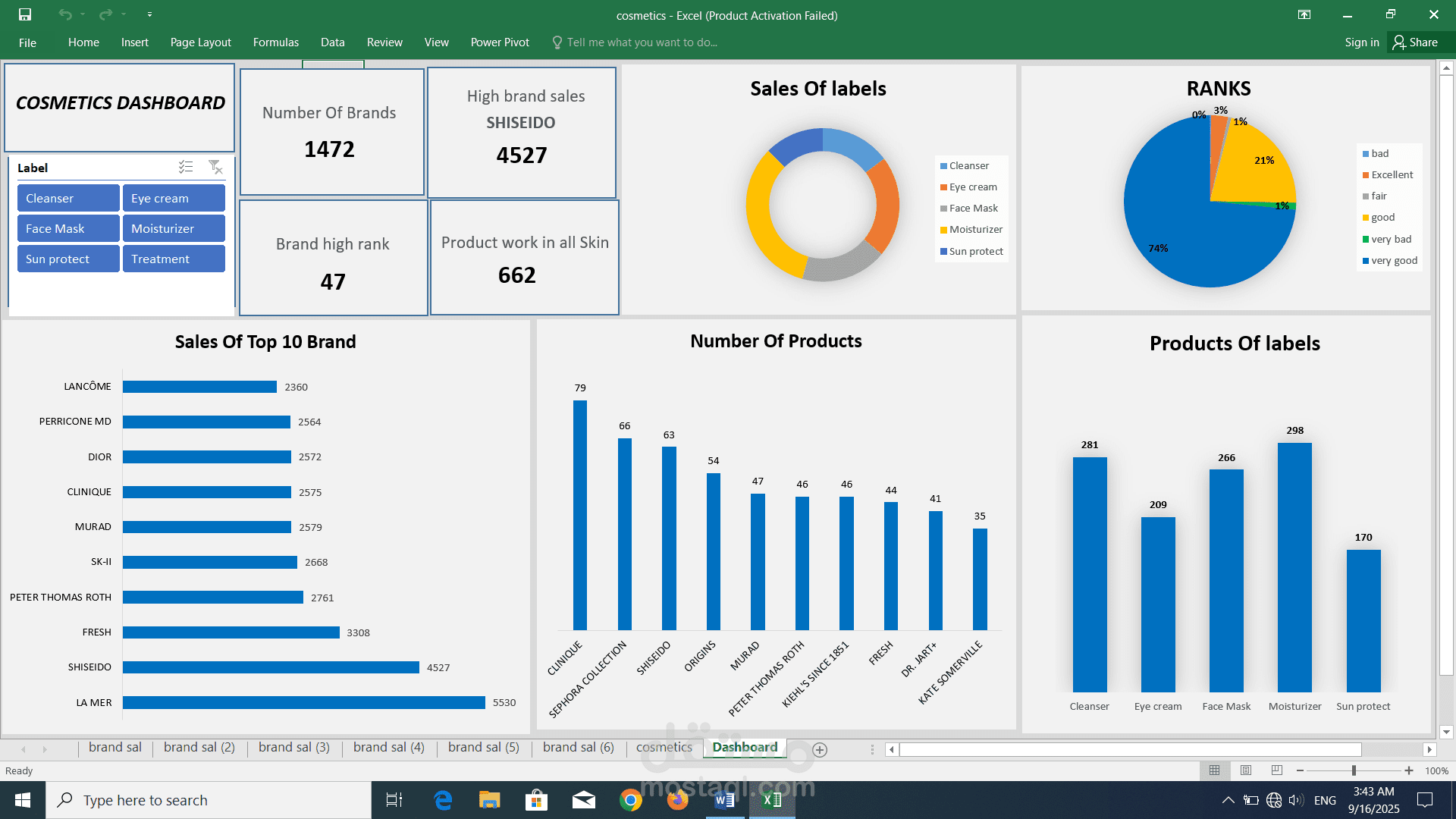Open ribbon display options icon

1304,14
